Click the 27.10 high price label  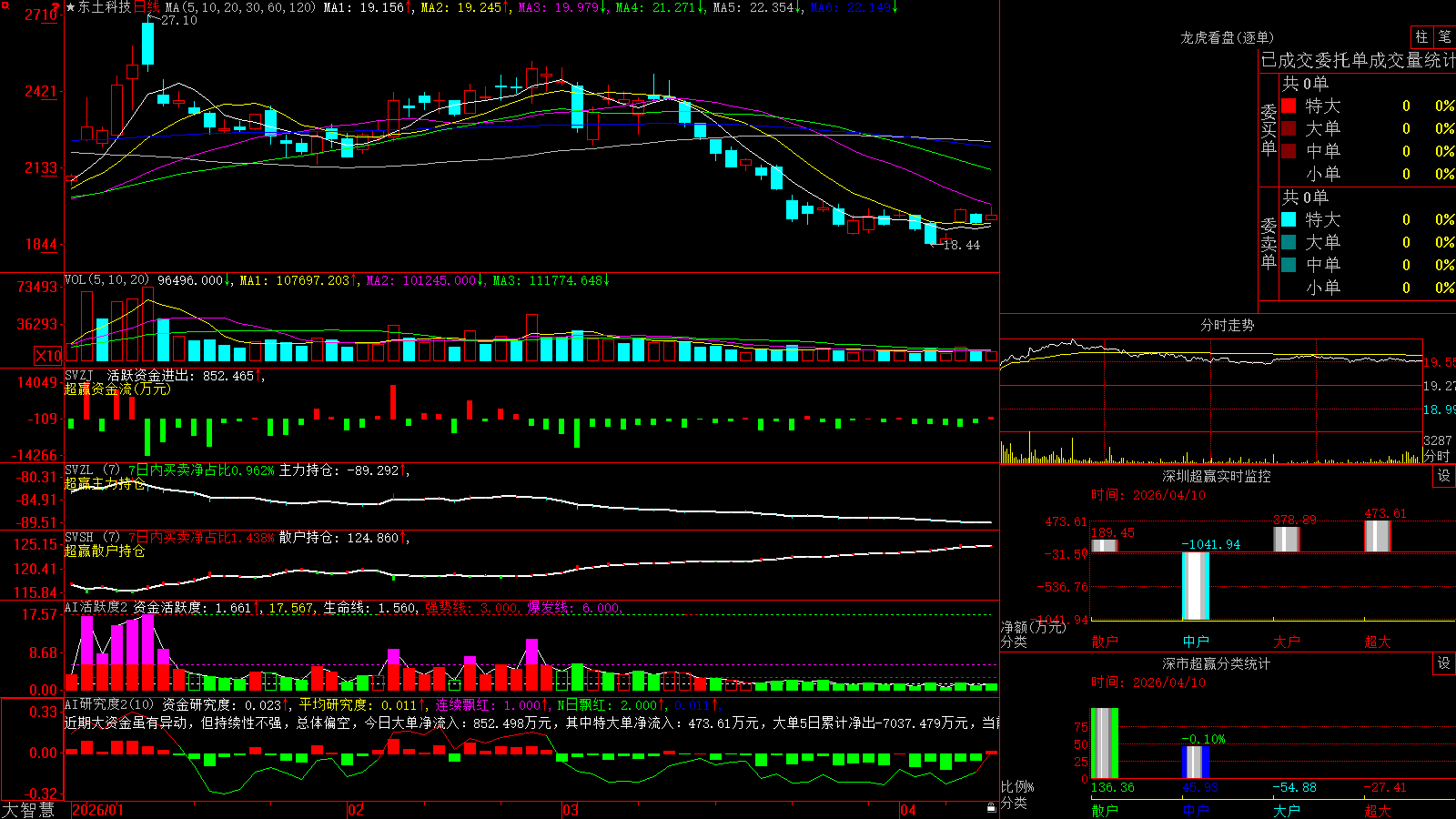[179, 20]
